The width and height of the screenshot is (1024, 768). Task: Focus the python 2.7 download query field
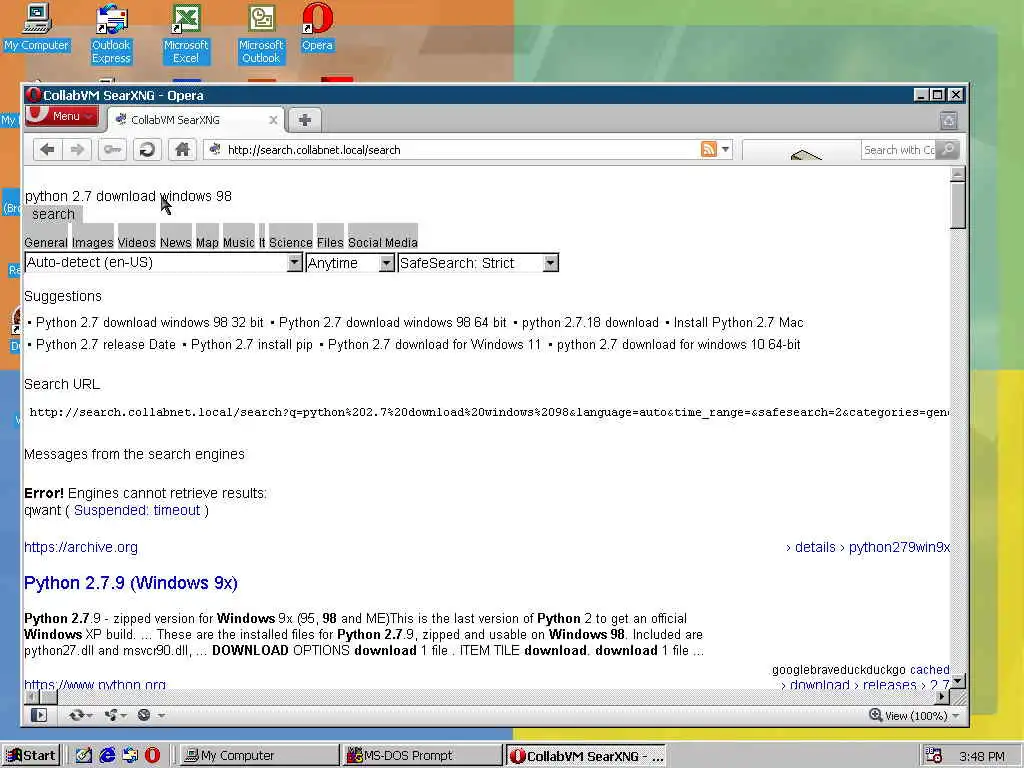click(x=128, y=196)
